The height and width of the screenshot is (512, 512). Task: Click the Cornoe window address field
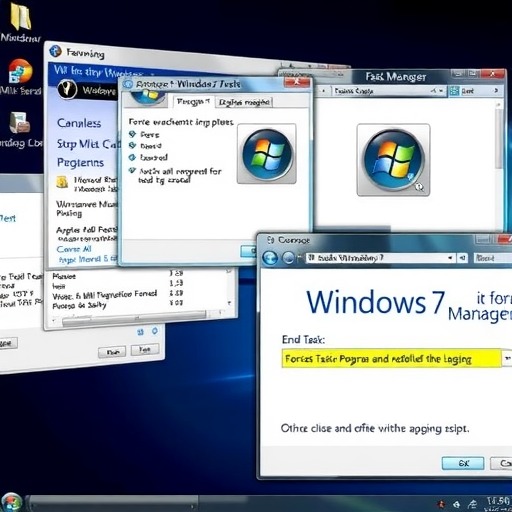pyautogui.click(x=380, y=258)
